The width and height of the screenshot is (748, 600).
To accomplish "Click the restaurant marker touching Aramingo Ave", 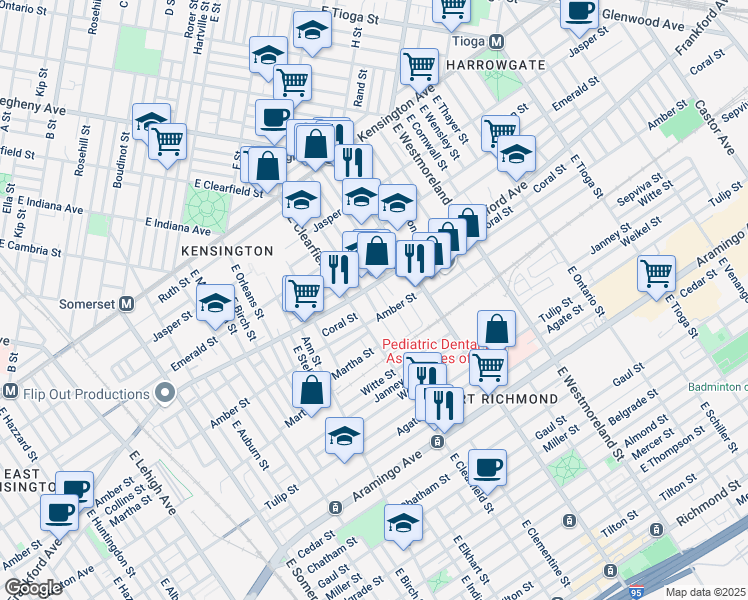I will pyautogui.click(x=444, y=406).
